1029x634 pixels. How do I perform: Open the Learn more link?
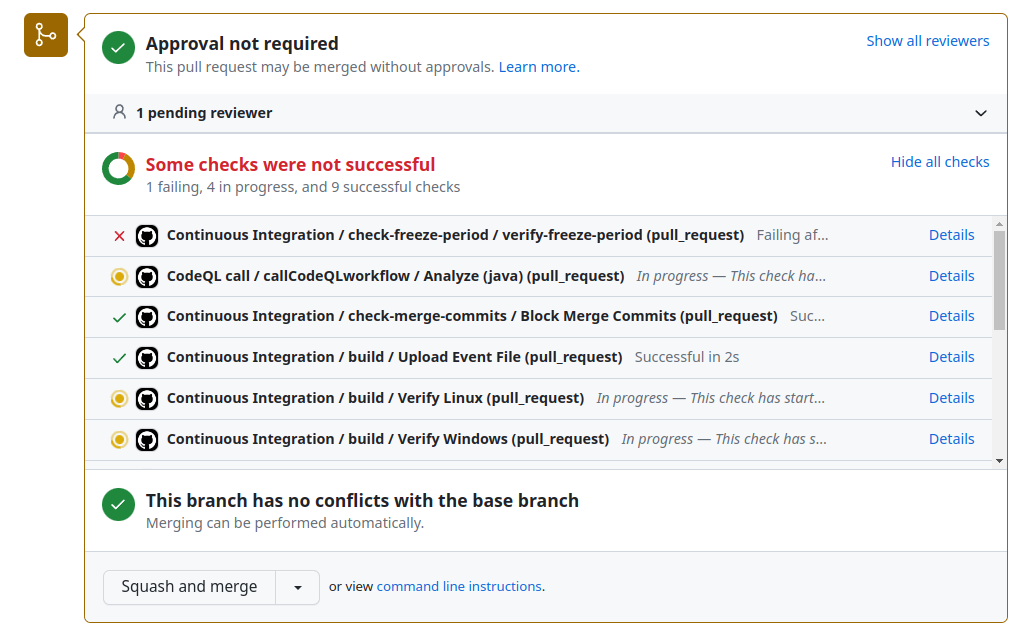pos(539,67)
